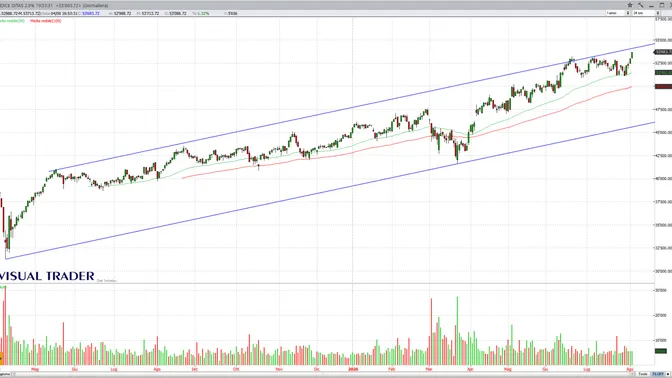The image size is (672, 378).
Task: Click the 40000 level on the price axis
Action: 663,179
